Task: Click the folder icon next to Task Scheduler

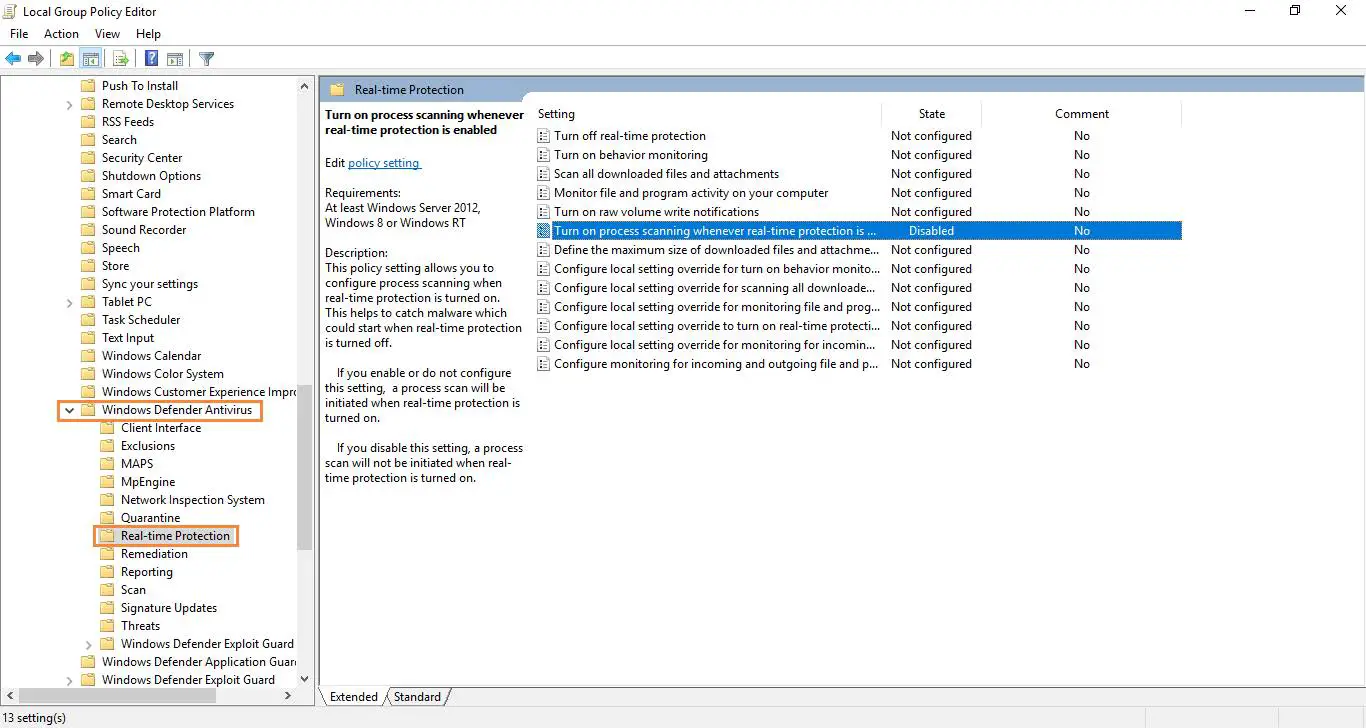Action: pos(88,320)
